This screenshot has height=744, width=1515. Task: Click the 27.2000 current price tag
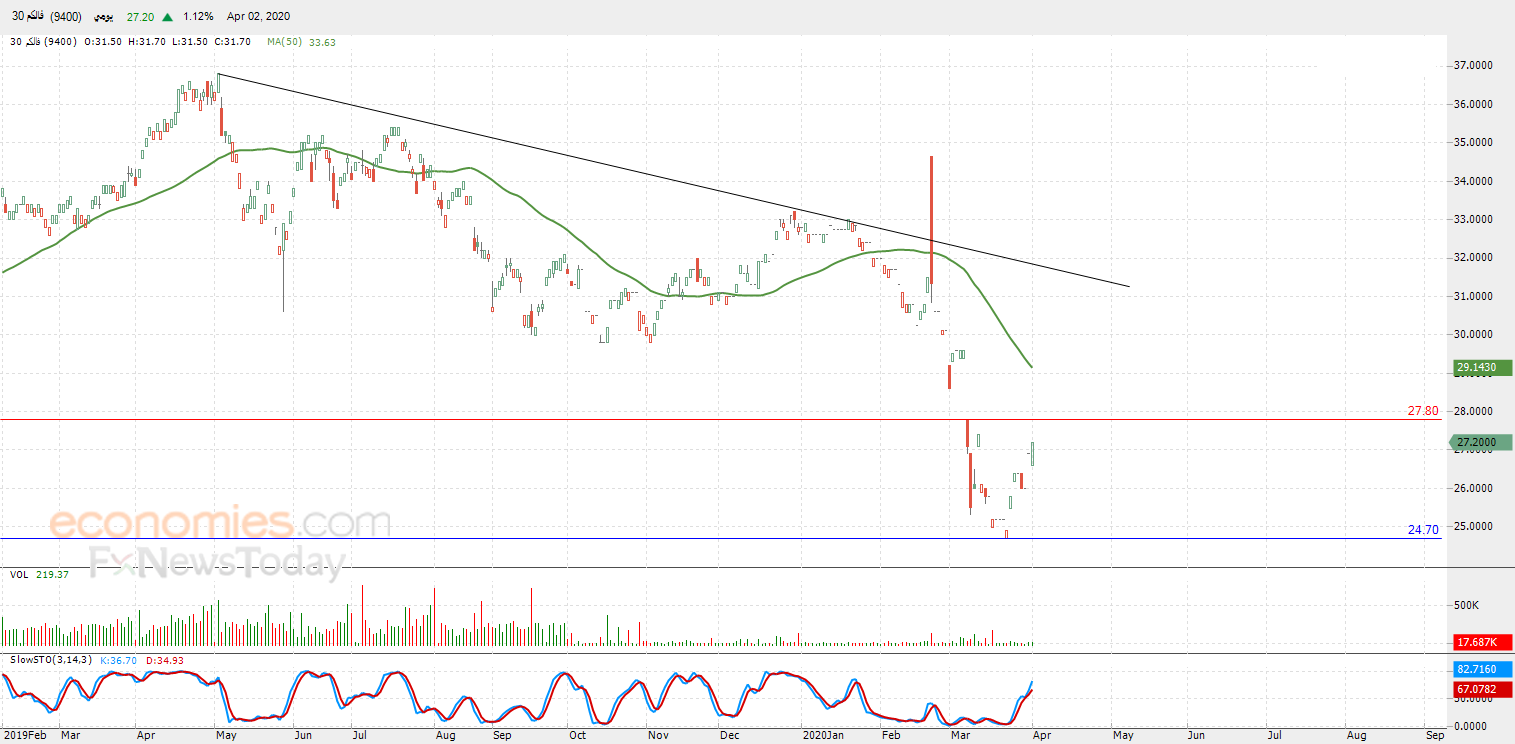pos(1483,442)
